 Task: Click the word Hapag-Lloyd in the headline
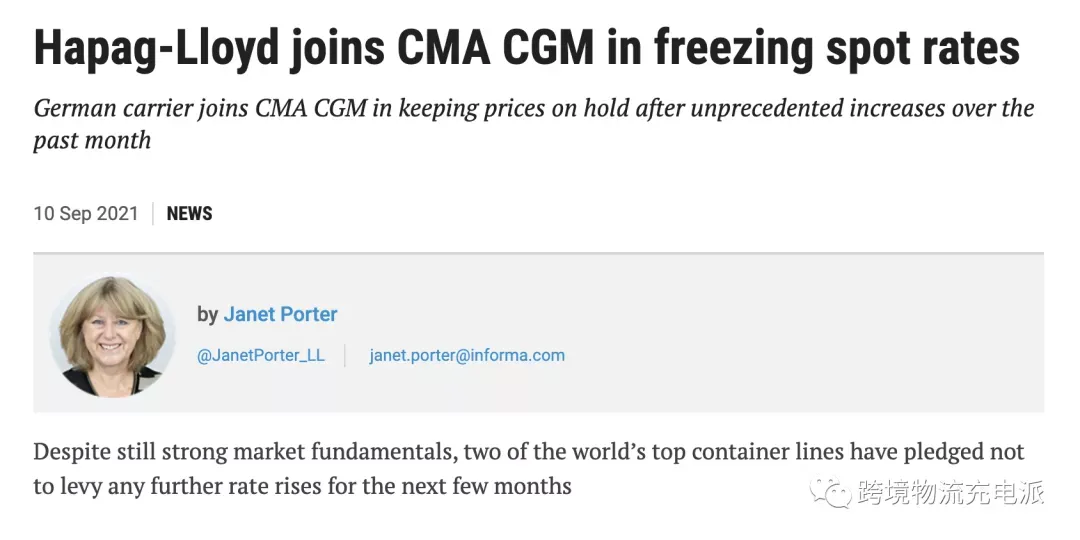point(158,48)
